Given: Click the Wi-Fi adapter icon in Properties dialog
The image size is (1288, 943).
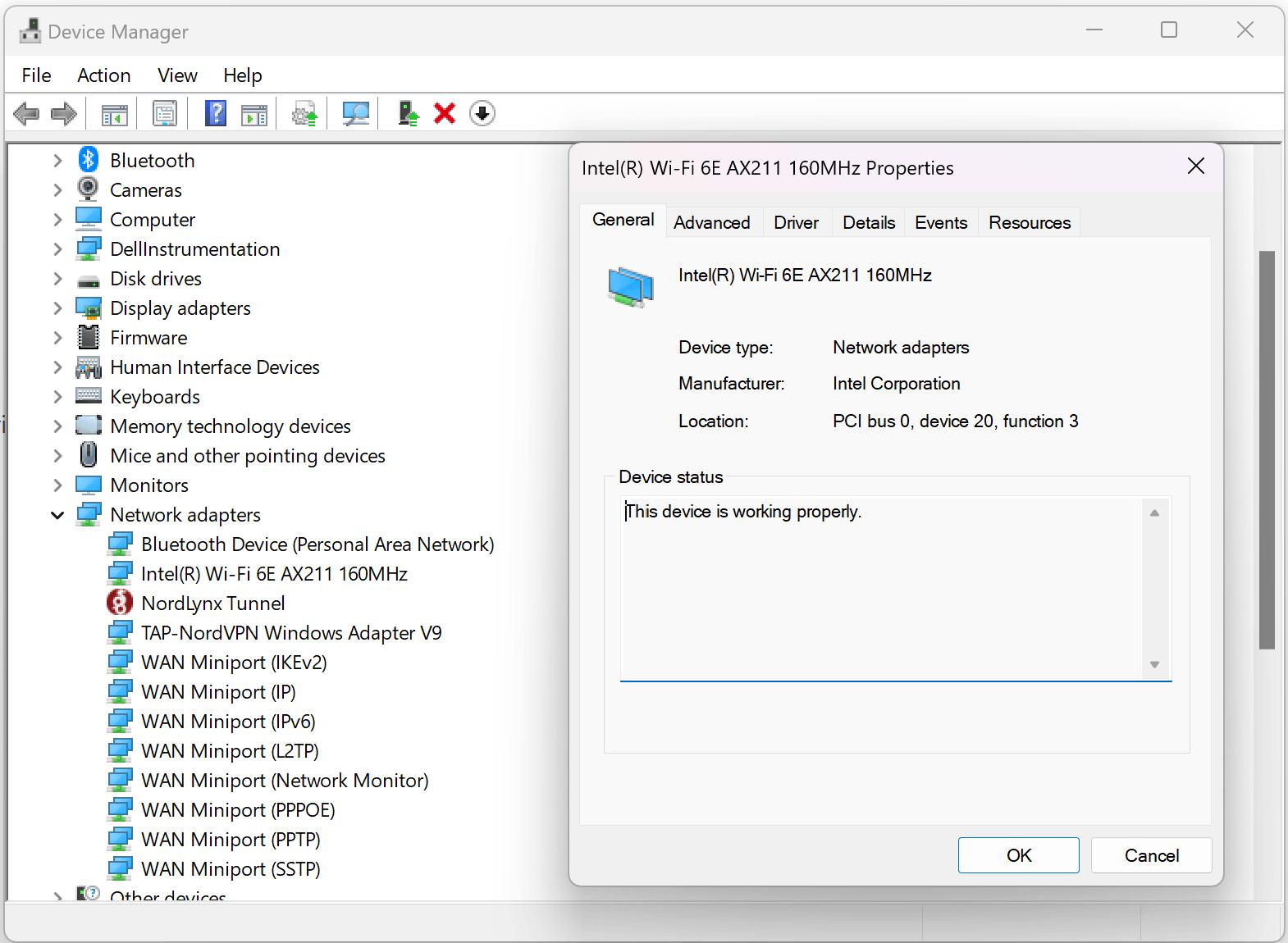Looking at the screenshot, I should (631, 286).
